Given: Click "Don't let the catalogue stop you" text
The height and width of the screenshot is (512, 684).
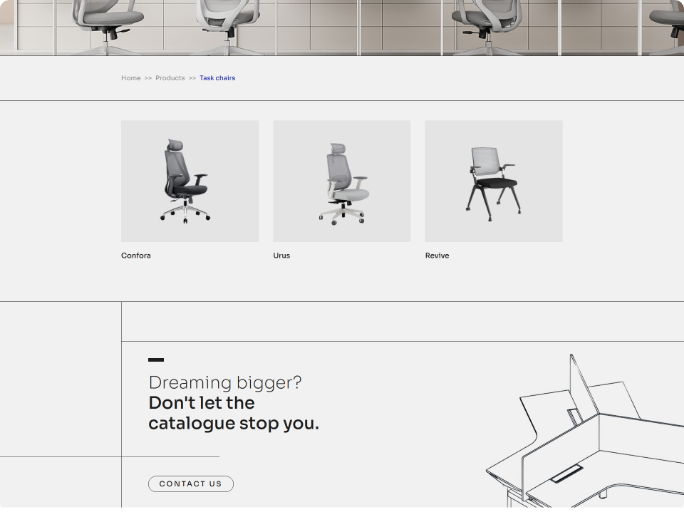Looking at the screenshot, I should [x=233, y=413].
